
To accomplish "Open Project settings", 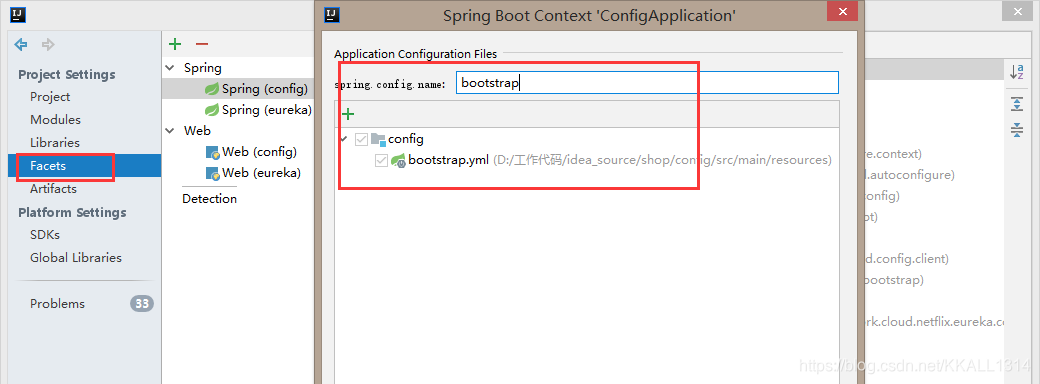I will [x=50, y=97].
